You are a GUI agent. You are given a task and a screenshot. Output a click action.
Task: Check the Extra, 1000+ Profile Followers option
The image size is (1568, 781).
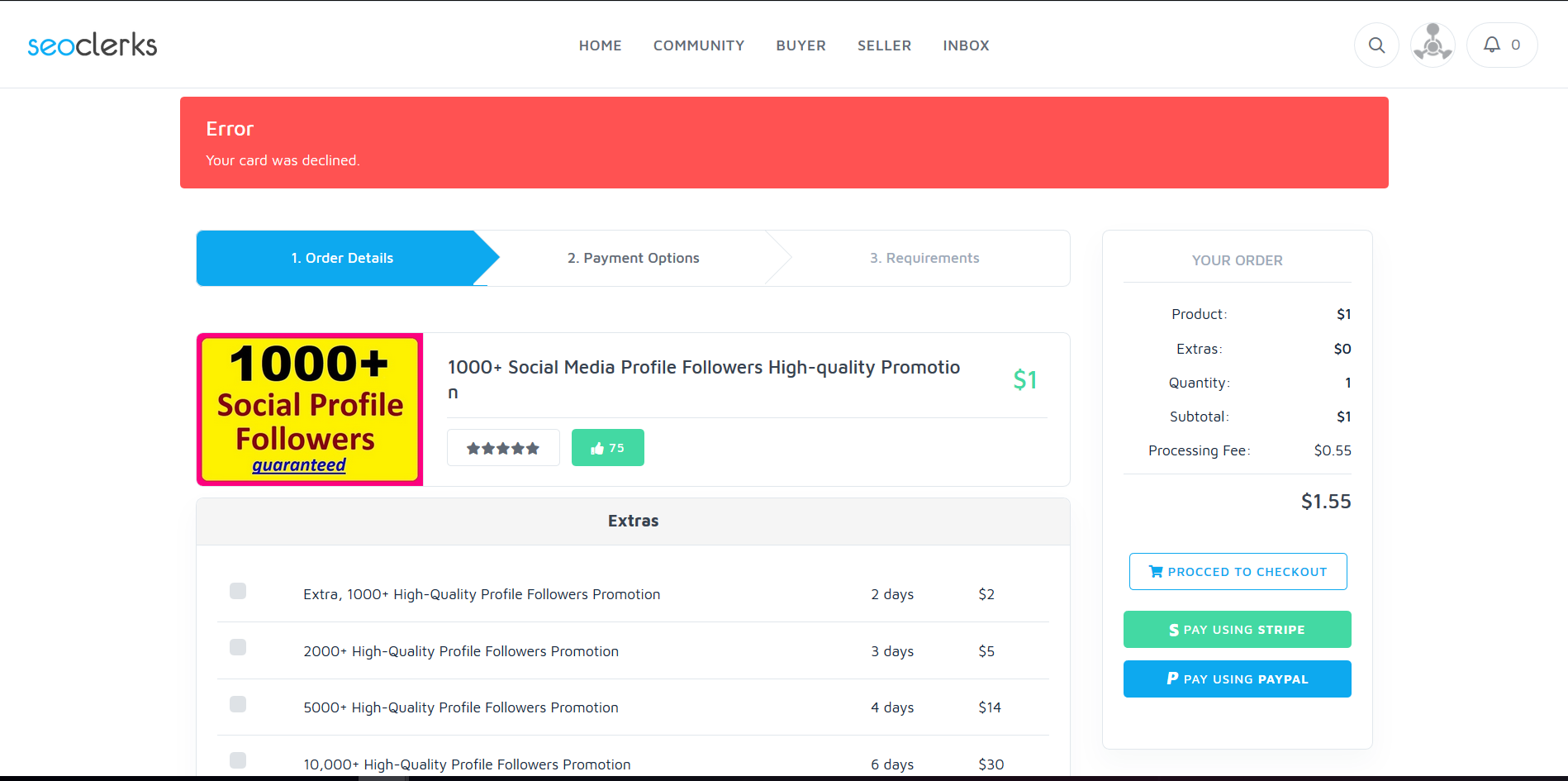238,591
